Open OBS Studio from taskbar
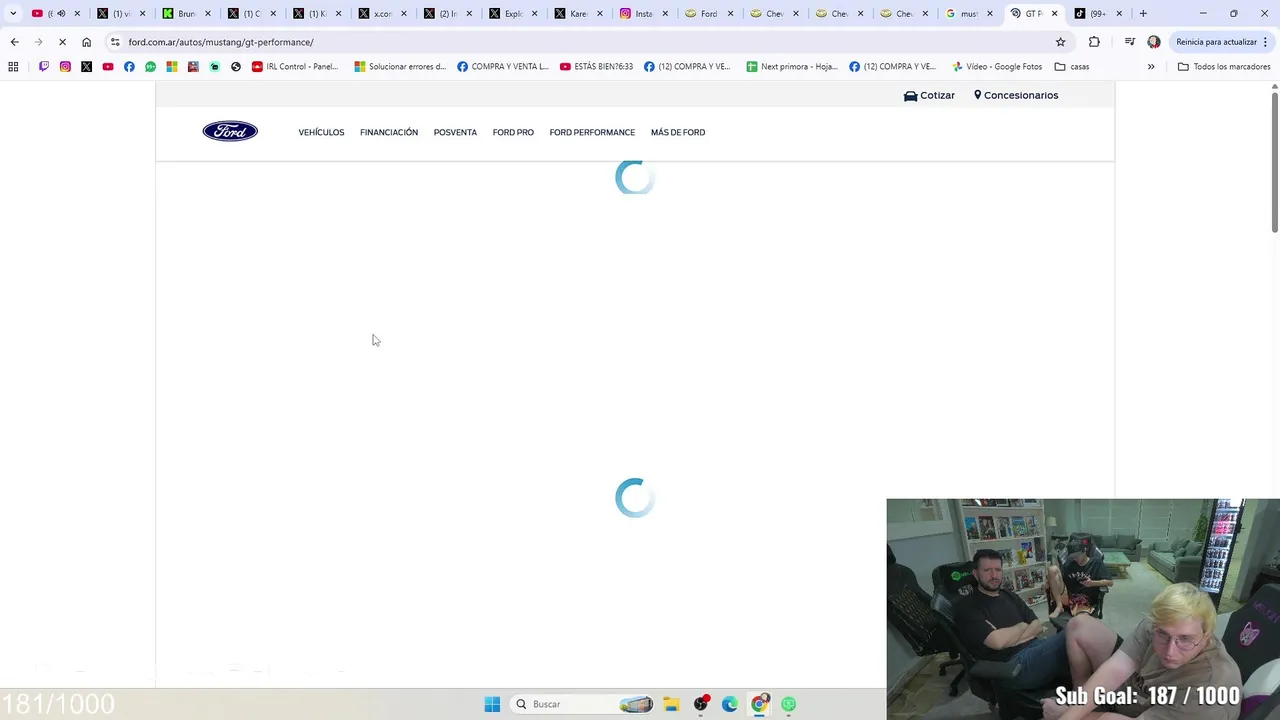 coord(701,704)
